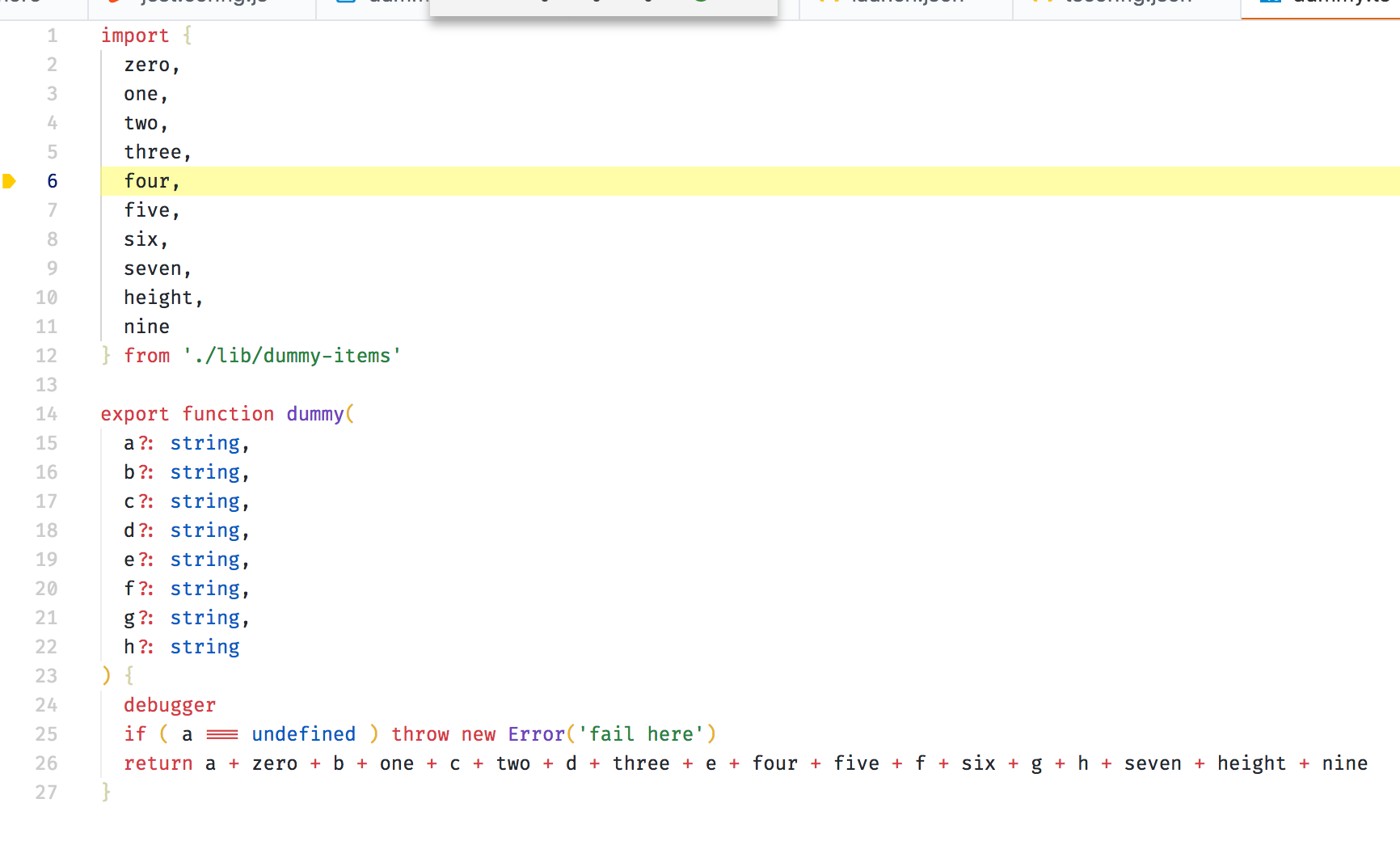Toggle a breakpoint in the gutter at line 25
The width and height of the screenshot is (1400, 841).
[11, 734]
